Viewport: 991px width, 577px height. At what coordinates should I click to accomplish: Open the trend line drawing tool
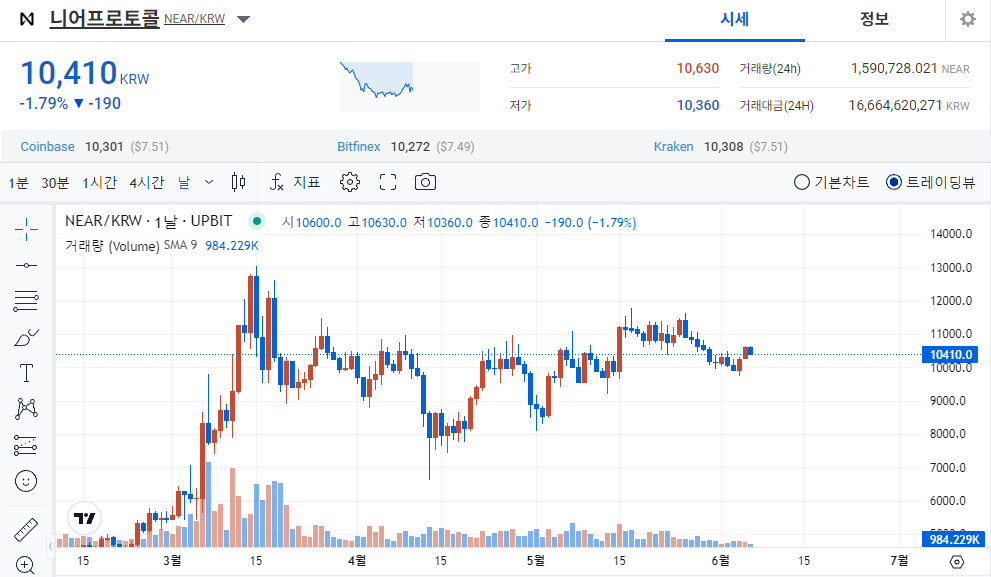[25, 266]
